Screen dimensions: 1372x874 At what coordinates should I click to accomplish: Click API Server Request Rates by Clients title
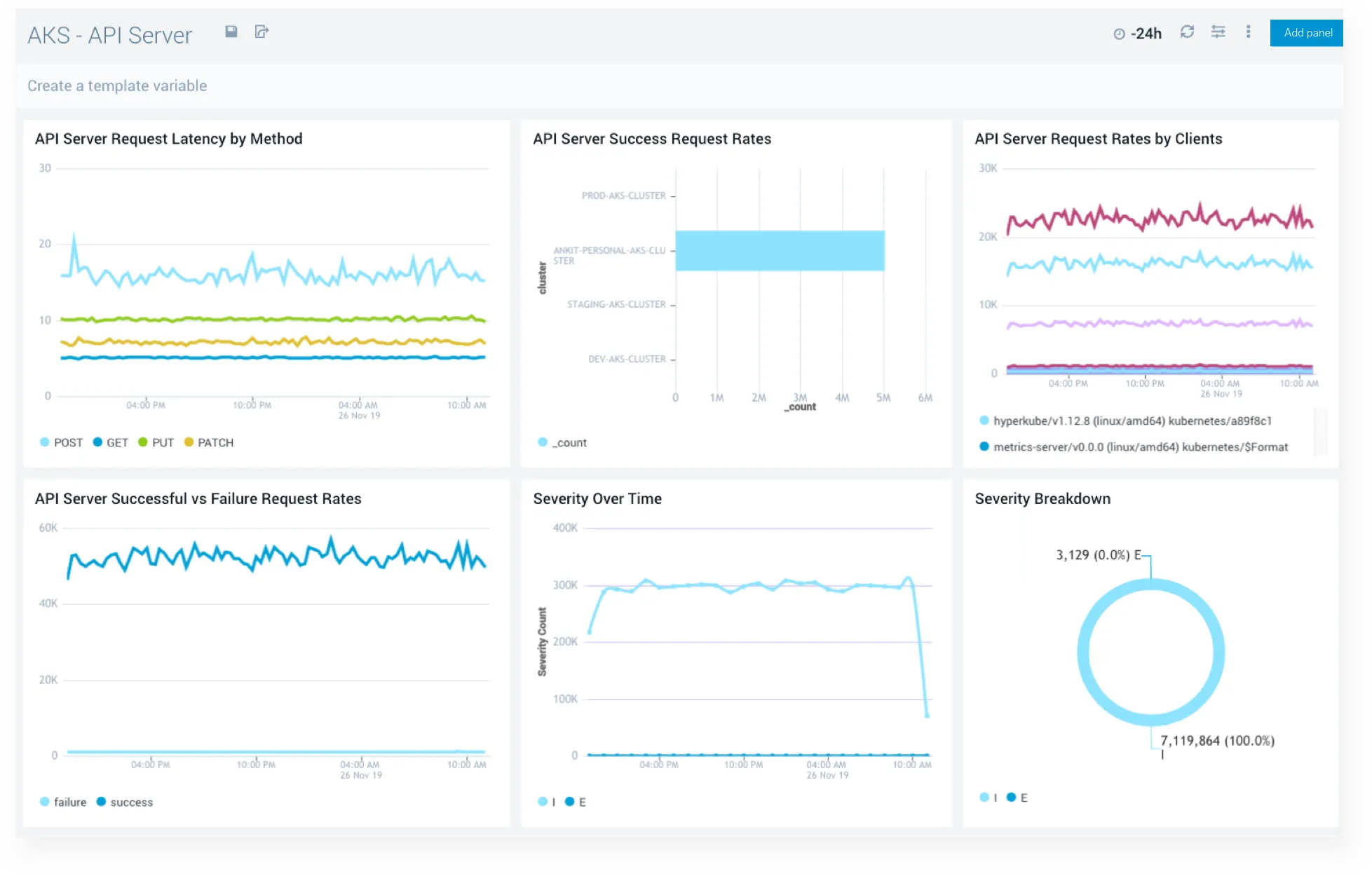click(x=1099, y=139)
